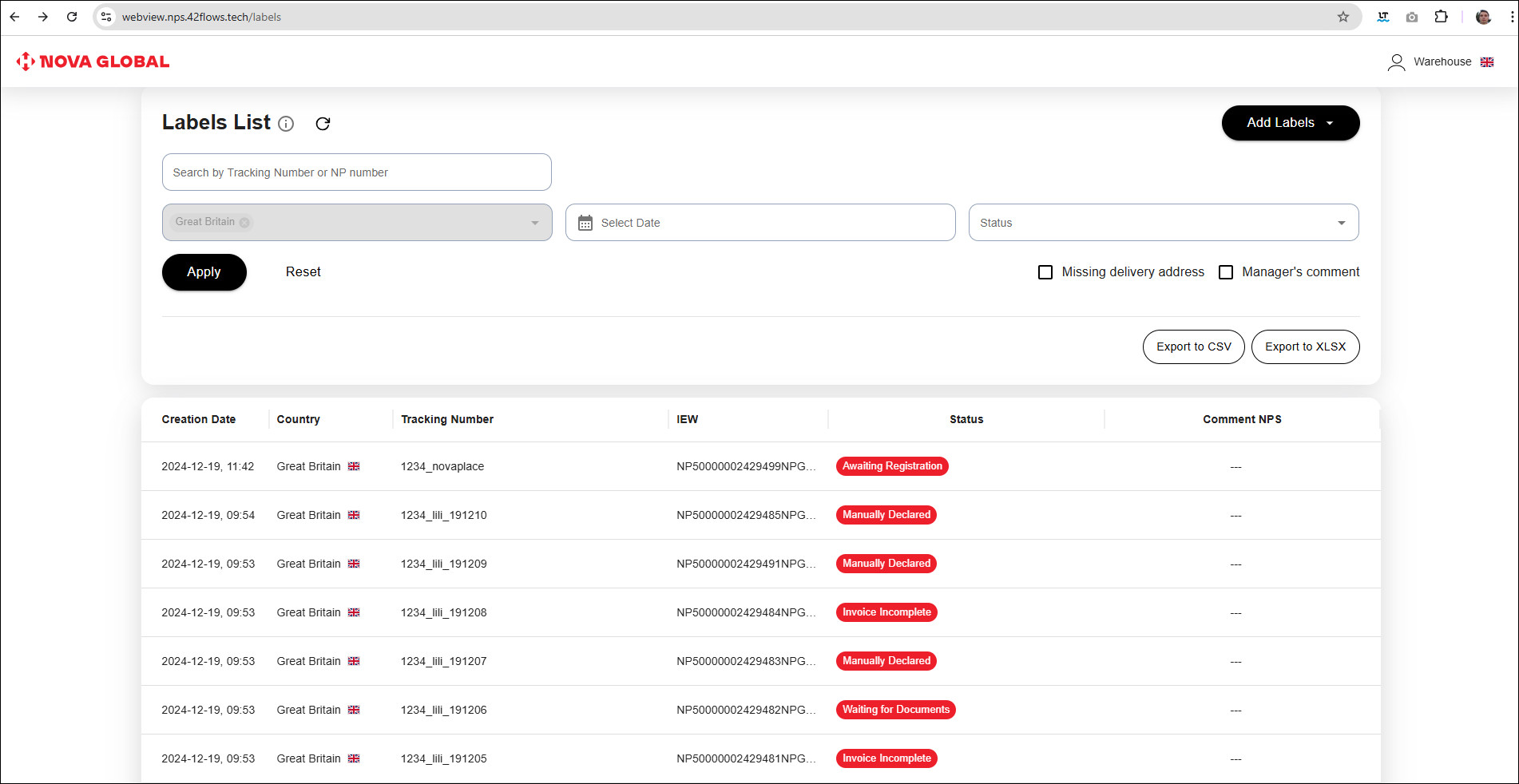Tick the Manager's comment checkbox
This screenshot has width=1519, height=784.
[1226, 272]
